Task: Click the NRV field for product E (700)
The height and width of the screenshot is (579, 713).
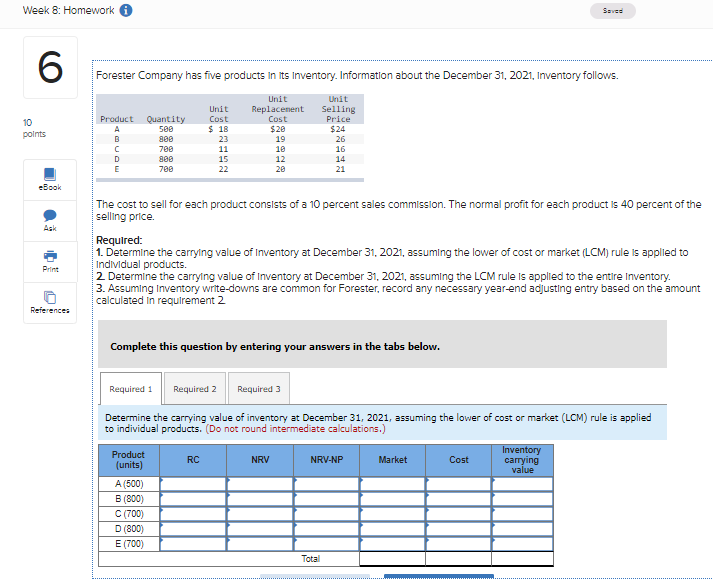Action: click(x=260, y=544)
